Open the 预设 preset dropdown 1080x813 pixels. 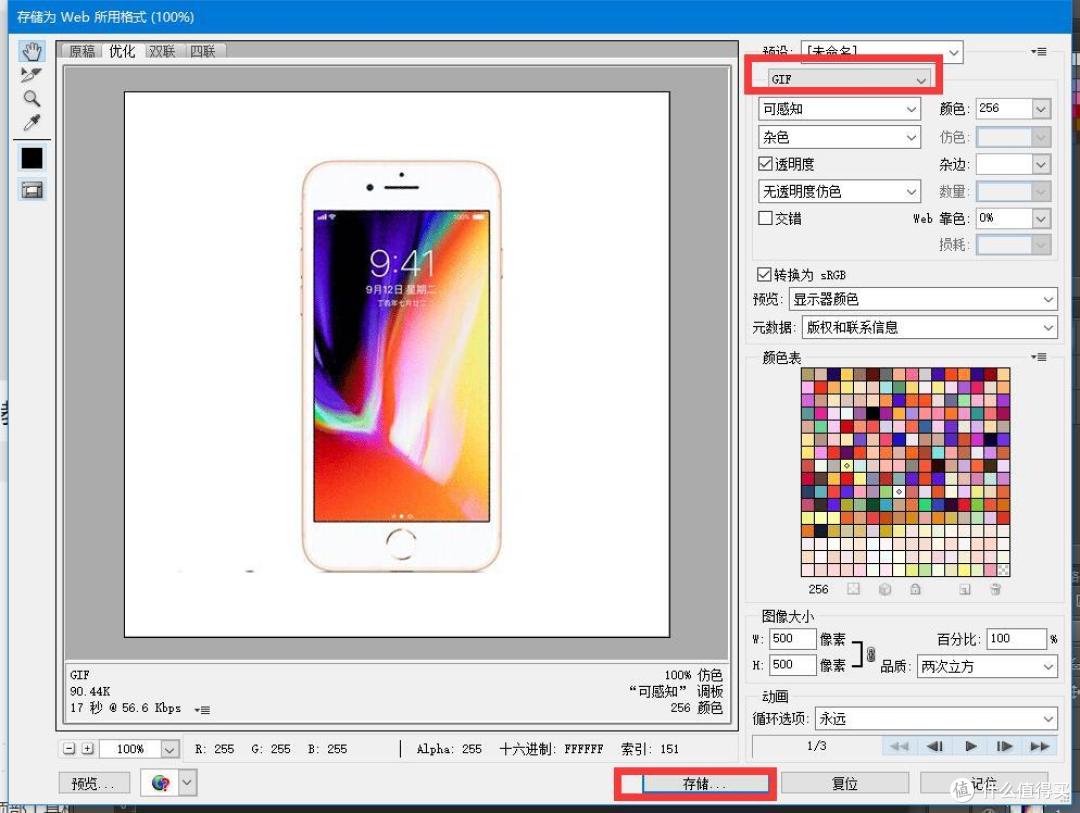coord(882,52)
